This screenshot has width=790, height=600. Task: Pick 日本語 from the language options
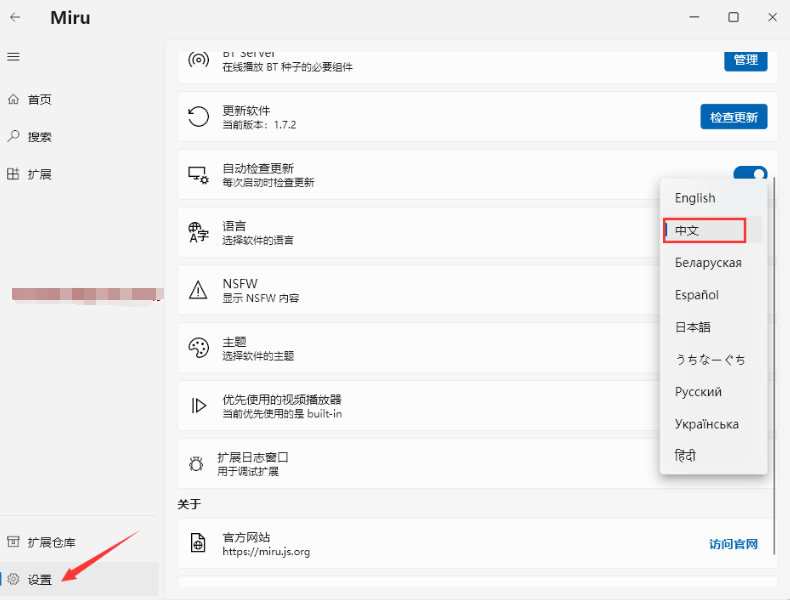pyautogui.click(x=693, y=327)
